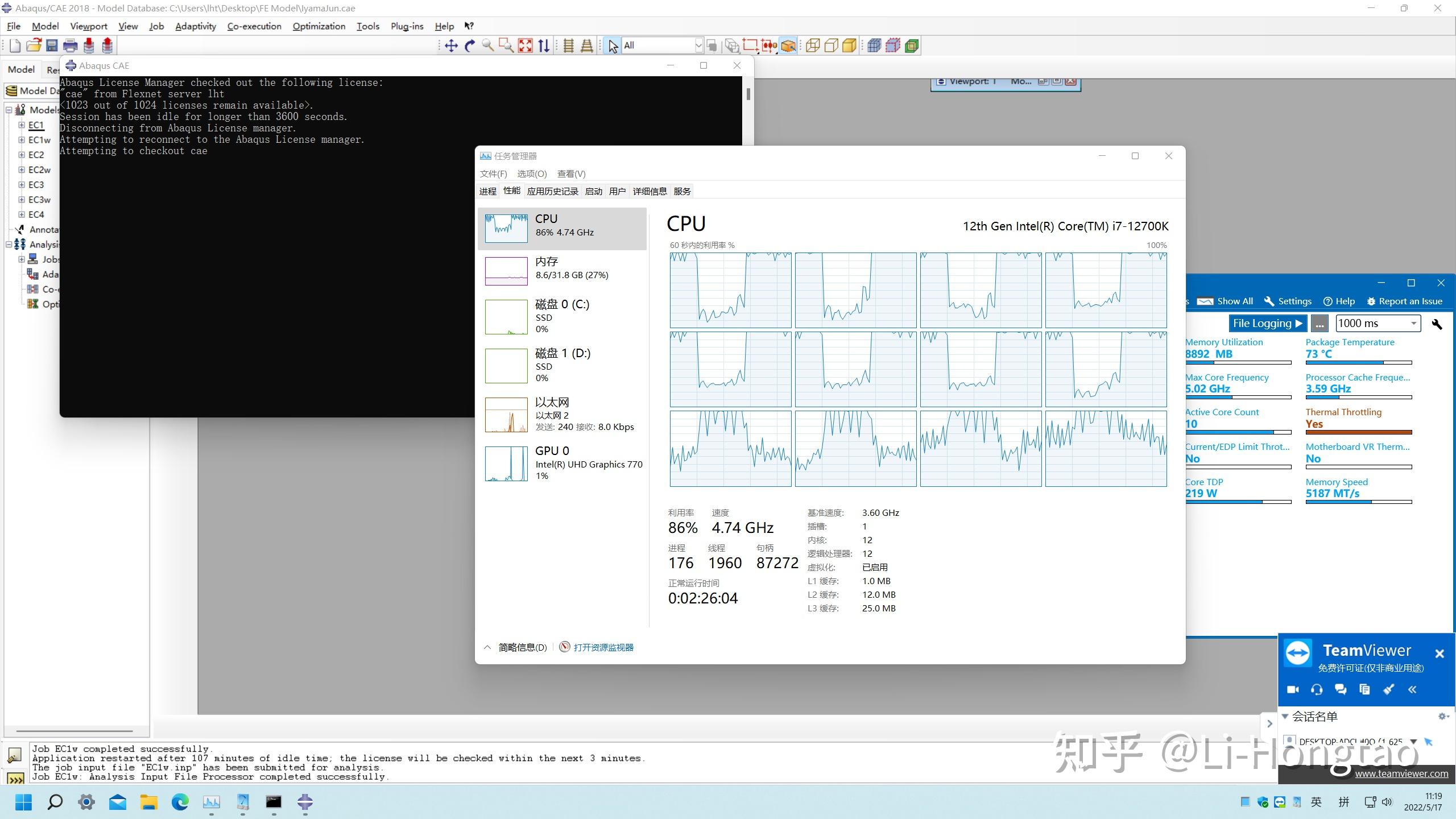The image size is (1456, 819).
Task: Collapse TeamViewer panel with double chevron
Action: point(1412,689)
